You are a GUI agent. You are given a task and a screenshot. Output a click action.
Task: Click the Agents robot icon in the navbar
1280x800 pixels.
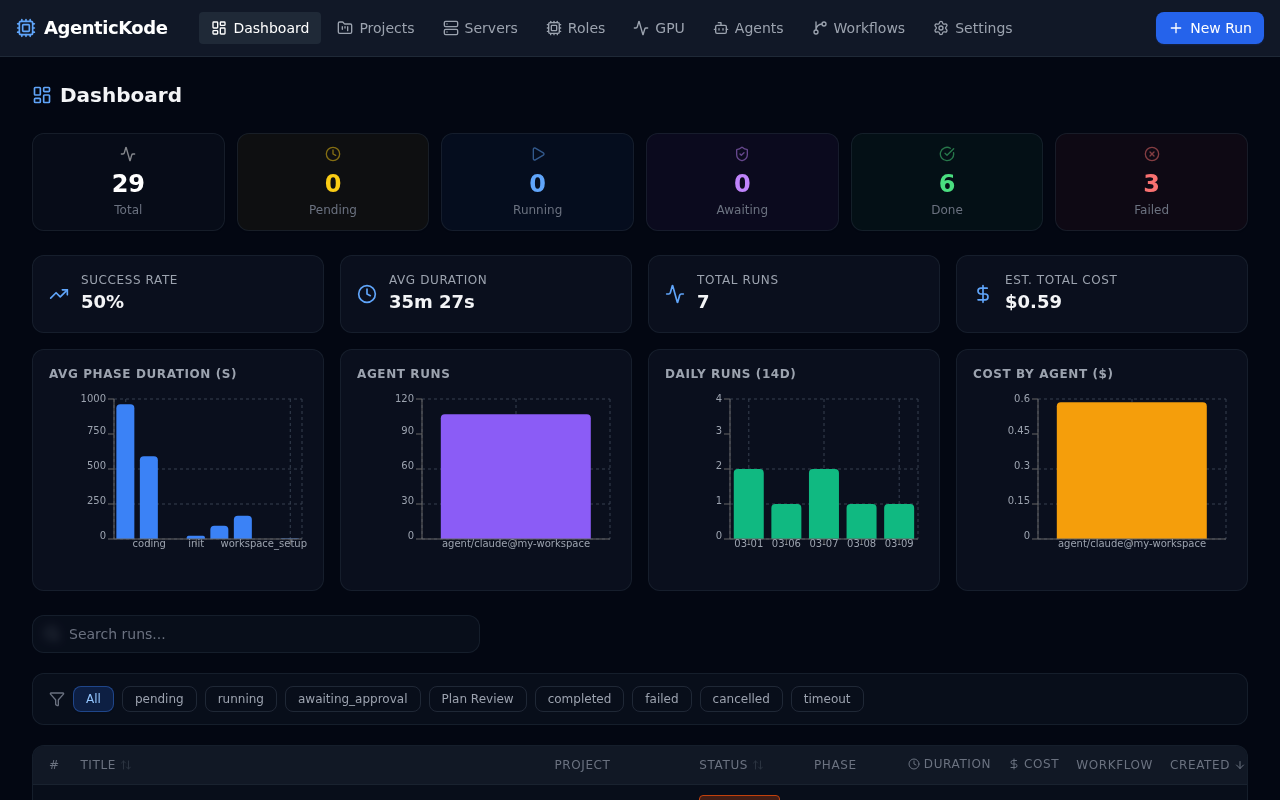[720, 28]
